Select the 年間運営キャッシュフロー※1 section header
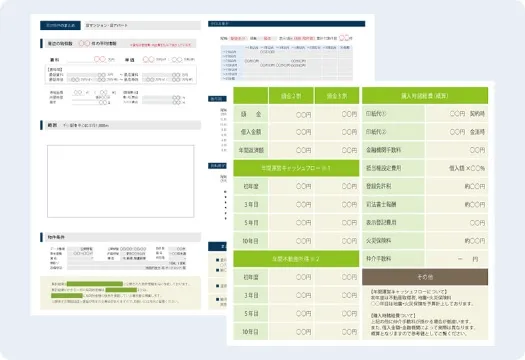Screen dimensions: 525x360 [x=296, y=168]
